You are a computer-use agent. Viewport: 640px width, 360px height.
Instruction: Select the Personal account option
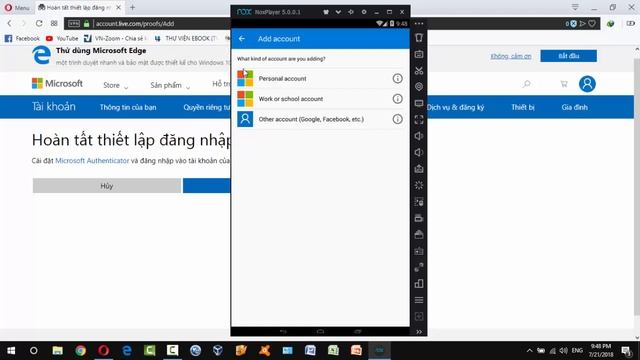320,78
